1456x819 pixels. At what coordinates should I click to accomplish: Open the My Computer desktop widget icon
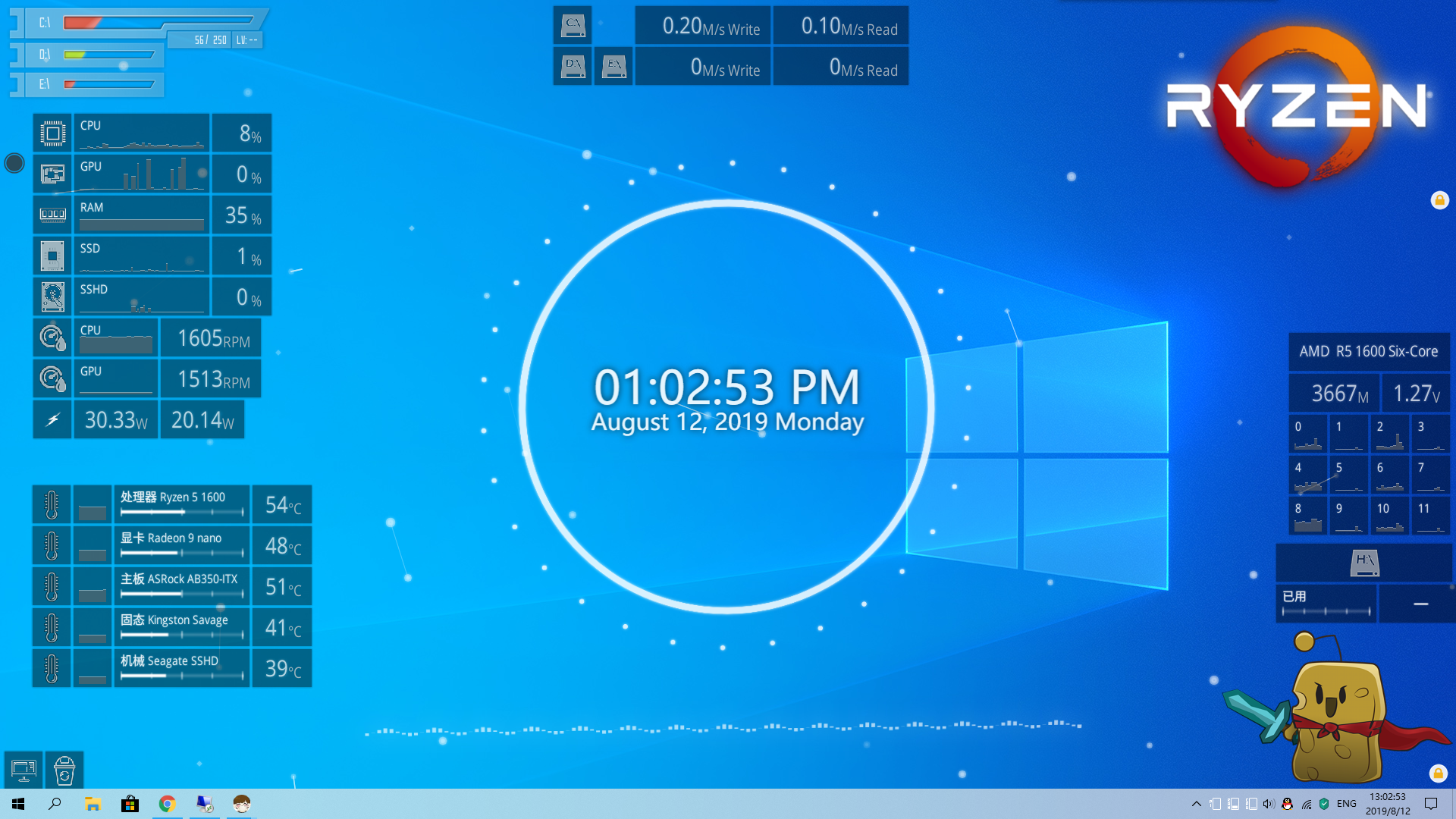[x=24, y=770]
